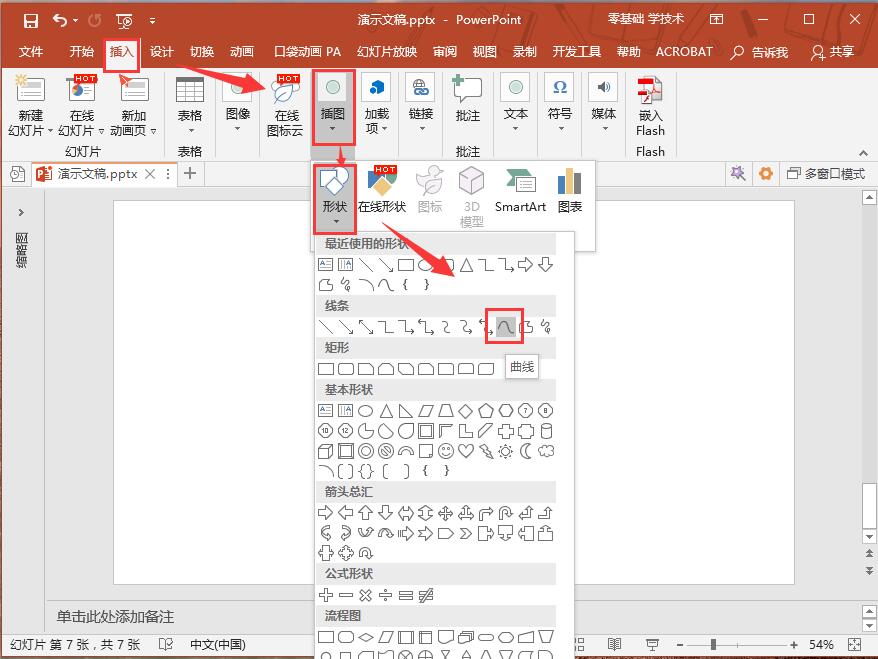Start slideshow from beginning in quick access toolbar
Image resolution: width=878 pixels, height=659 pixels.
click(124, 21)
